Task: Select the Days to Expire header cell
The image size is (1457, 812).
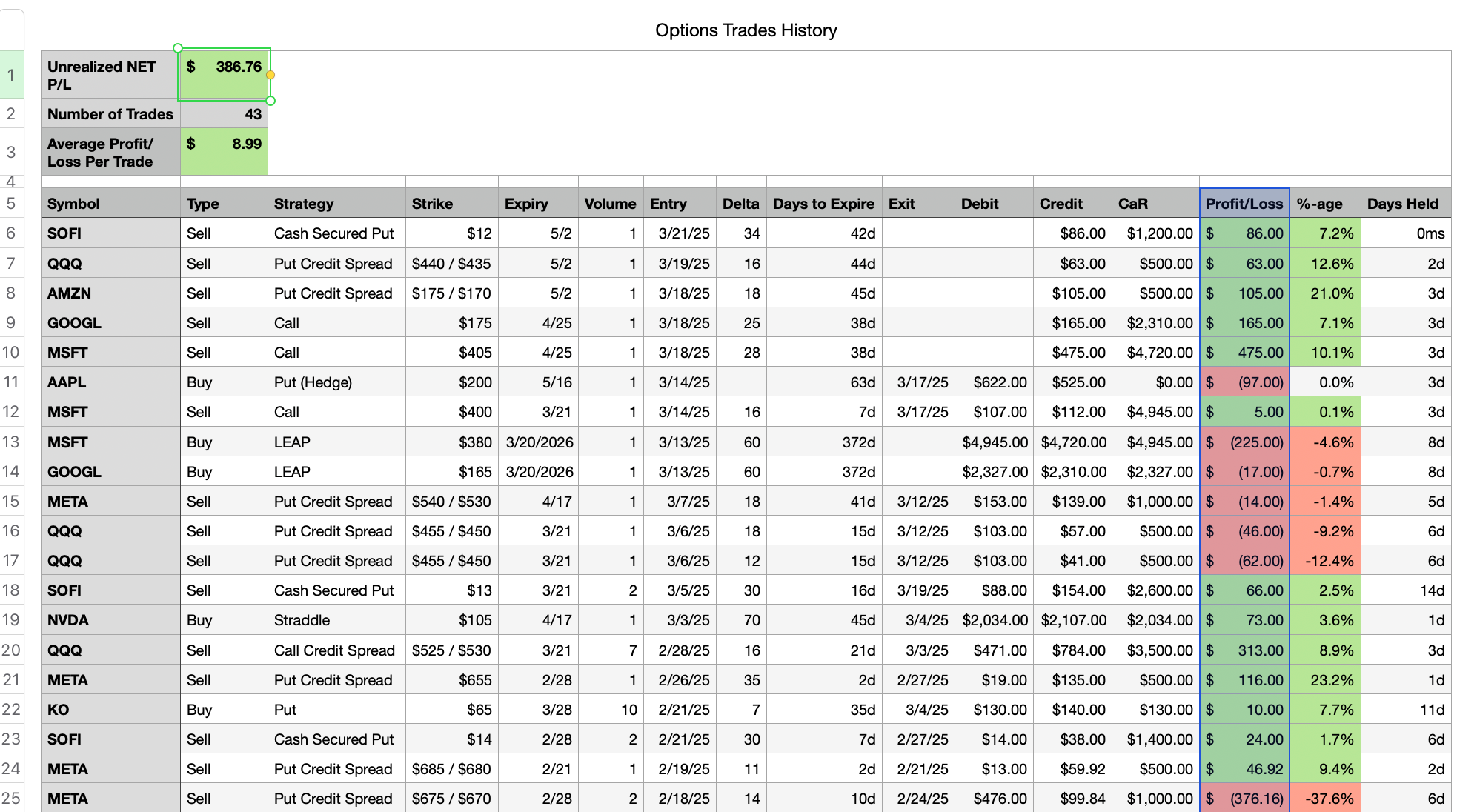Action: [x=824, y=204]
